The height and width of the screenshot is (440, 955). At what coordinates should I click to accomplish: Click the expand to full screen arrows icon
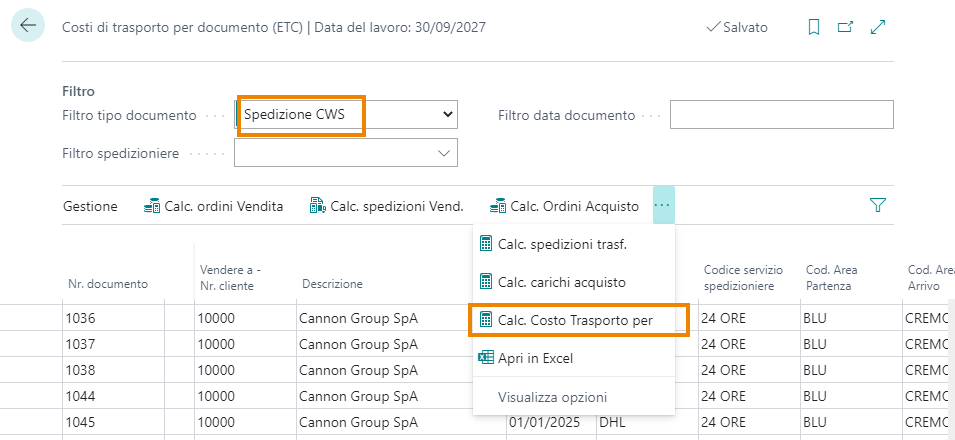pos(879,27)
